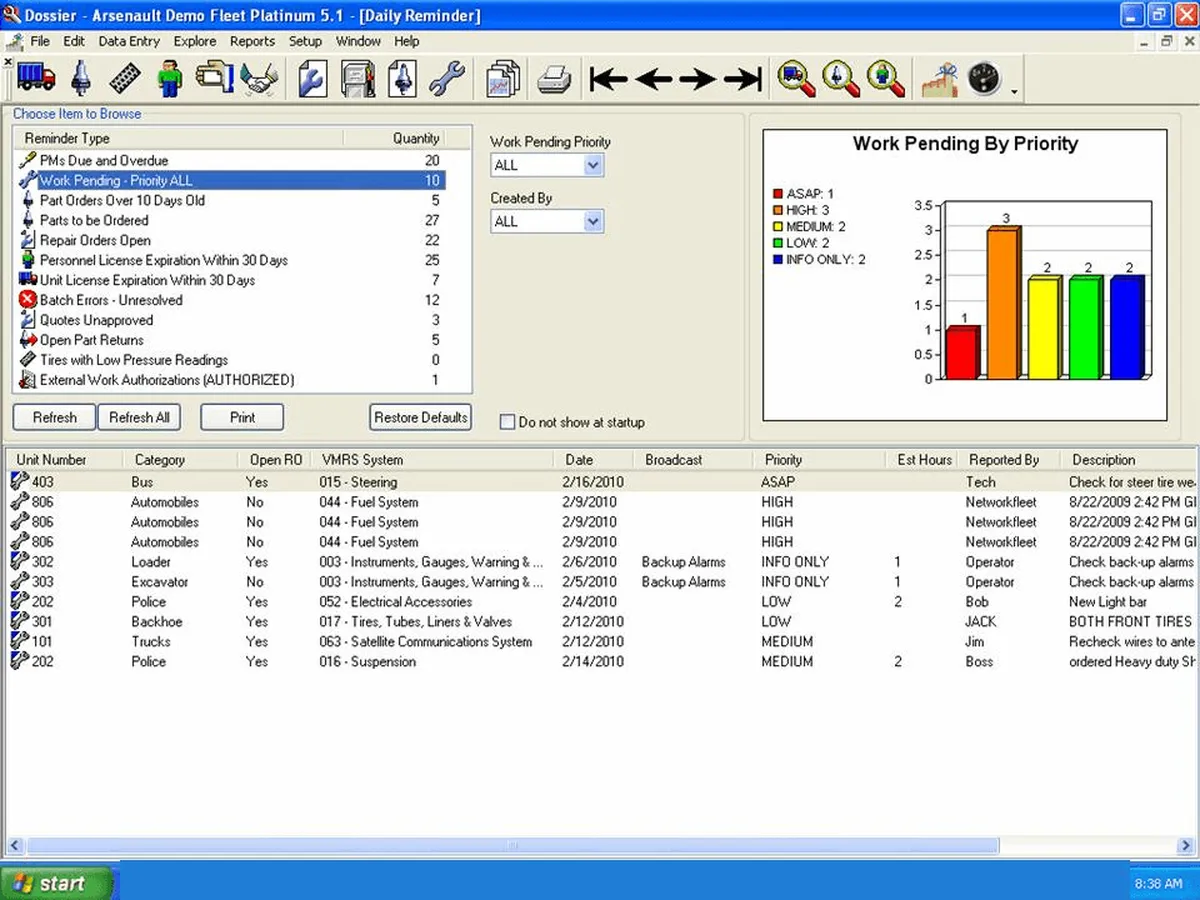
Task: Expand the Created By dropdown
Action: (593, 221)
